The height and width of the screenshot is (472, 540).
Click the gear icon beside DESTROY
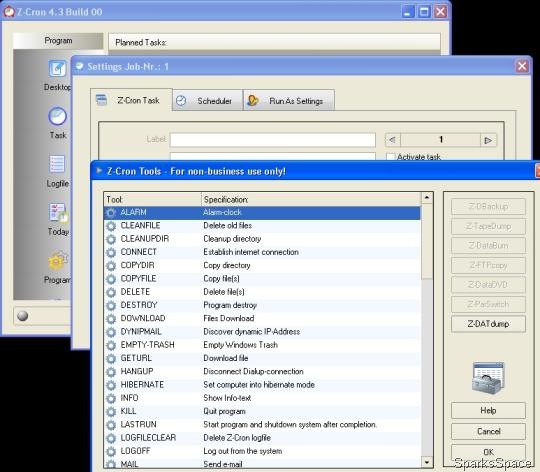click(111, 306)
